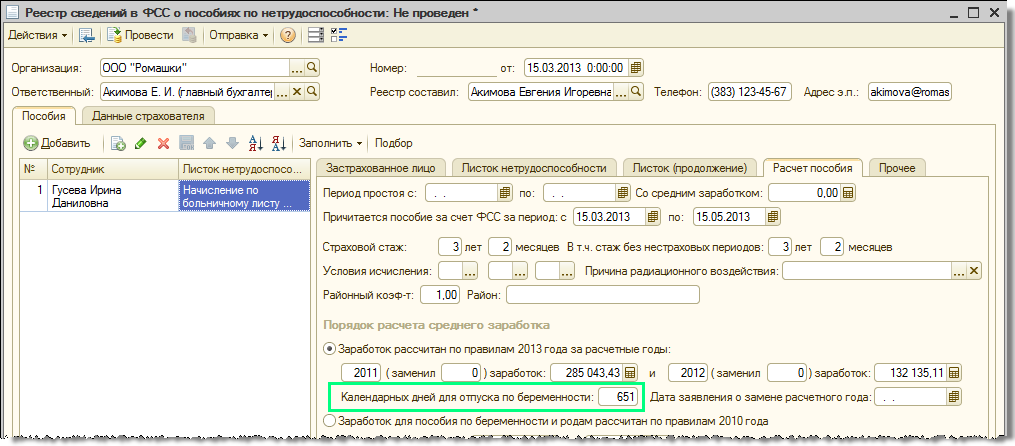
Task: Open the help question mark icon
Action: tap(287, 36)
